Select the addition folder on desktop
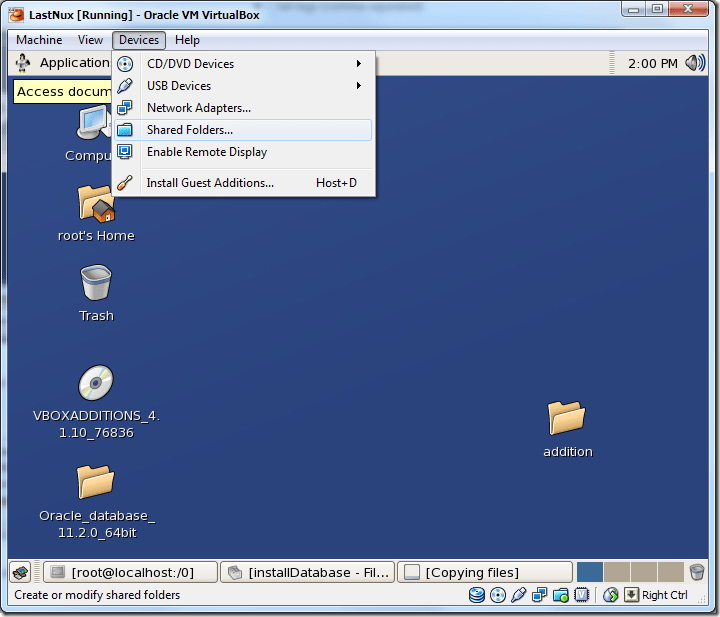The height and width of the screenshot is (617, 720). coord(567,418)
